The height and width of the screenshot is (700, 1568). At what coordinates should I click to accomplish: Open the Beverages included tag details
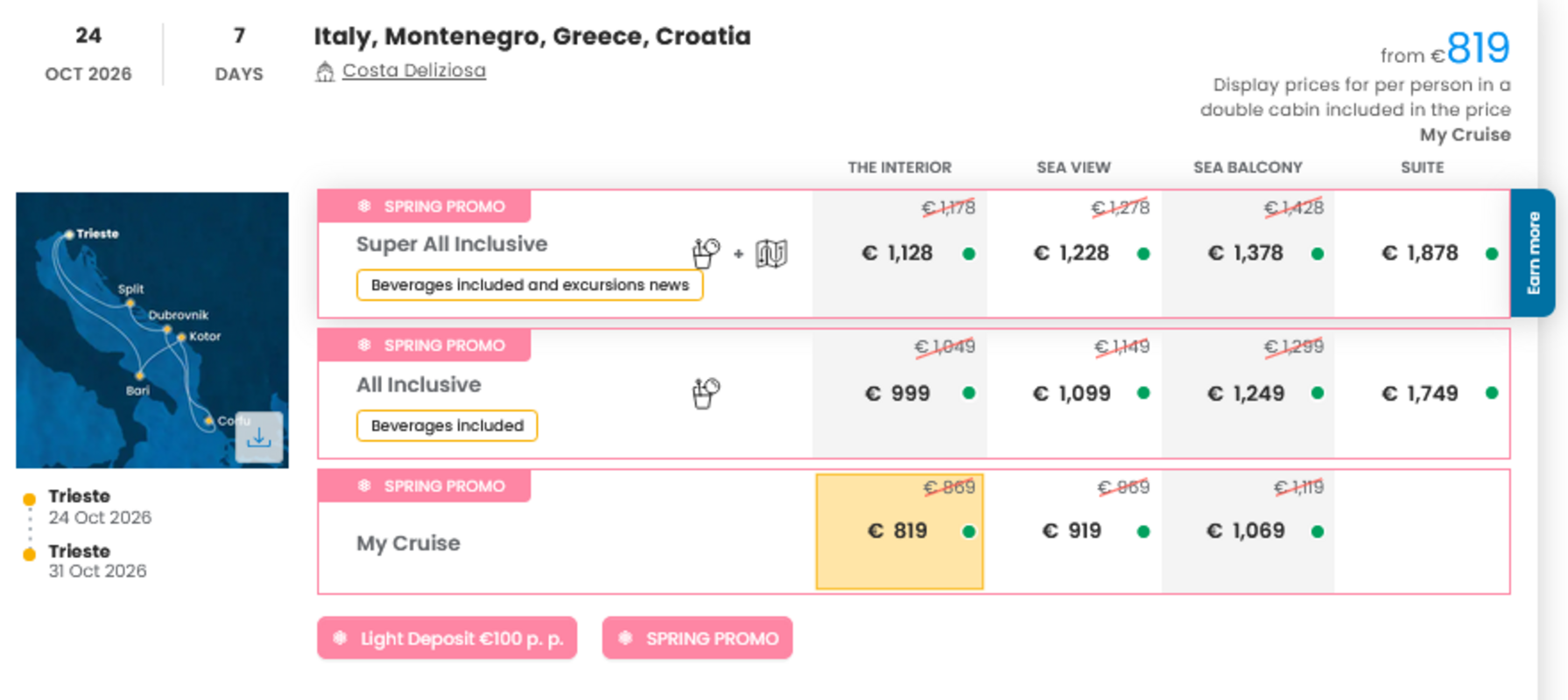tap(446, 425)
